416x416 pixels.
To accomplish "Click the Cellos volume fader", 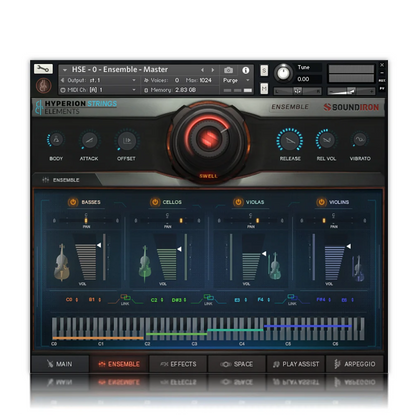I will (168, 257).
